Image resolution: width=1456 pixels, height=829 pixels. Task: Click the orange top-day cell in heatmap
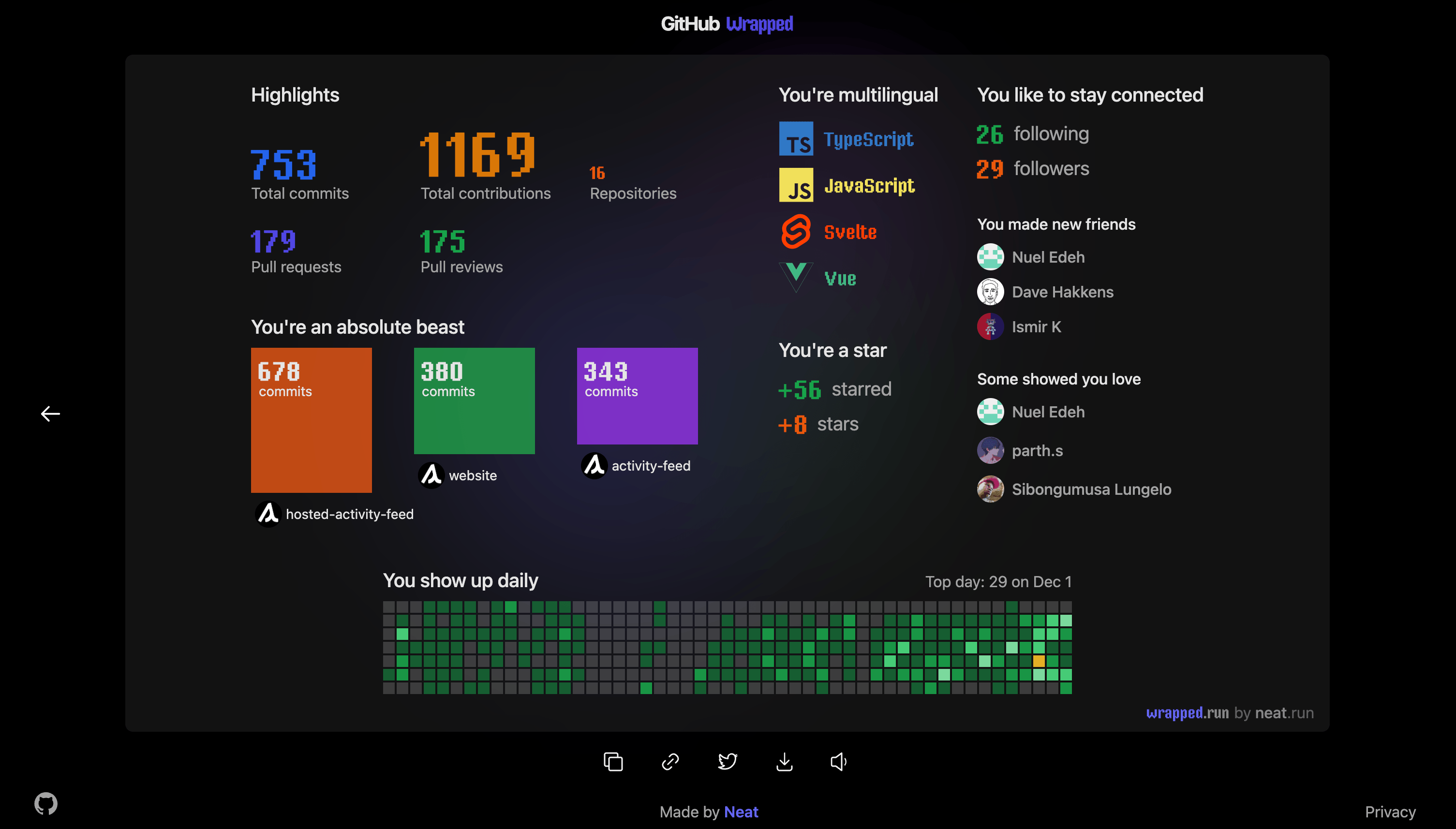point(1039,661)
